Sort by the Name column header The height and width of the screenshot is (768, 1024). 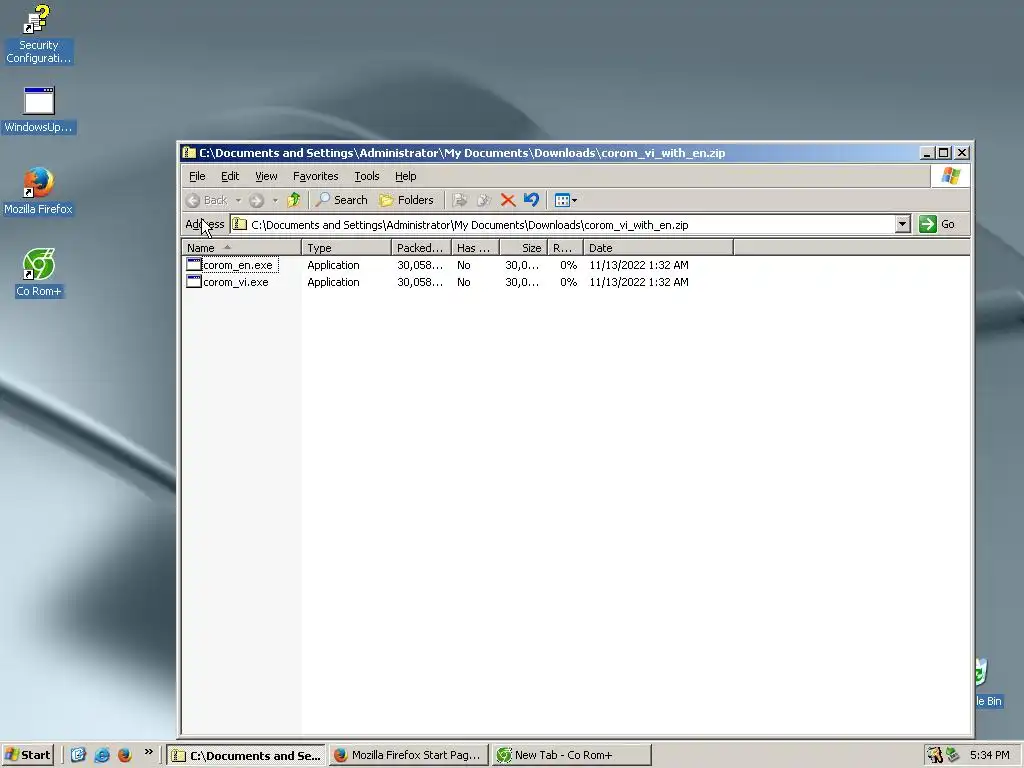(x=241, y=248)
